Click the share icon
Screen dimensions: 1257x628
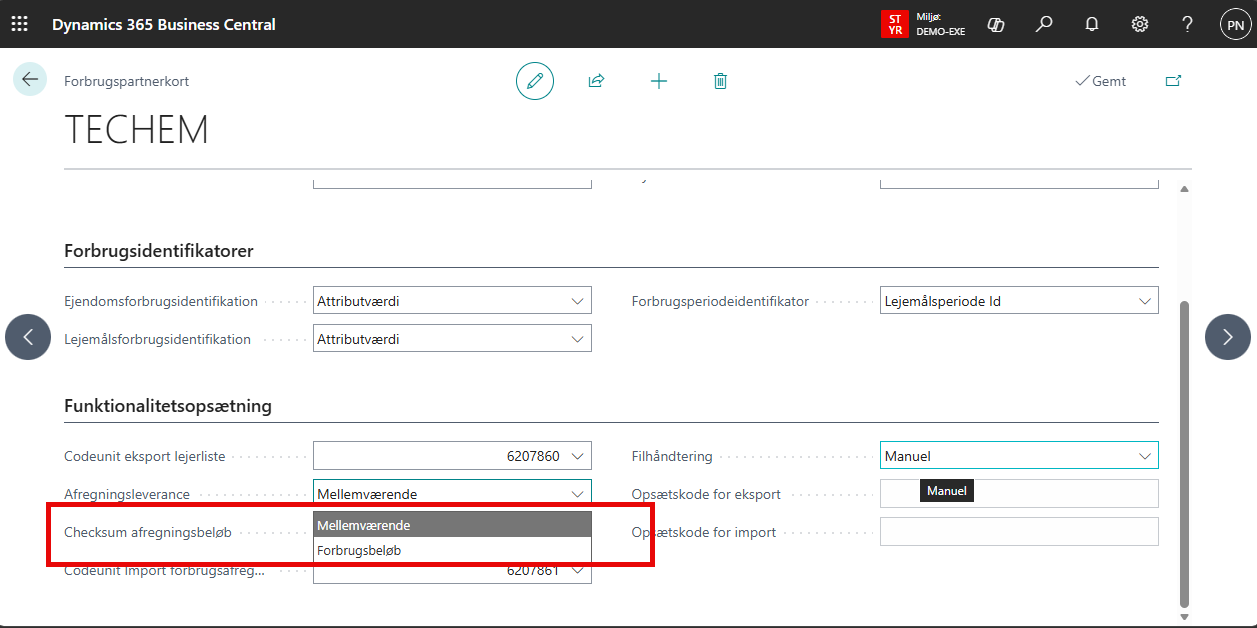596,81
